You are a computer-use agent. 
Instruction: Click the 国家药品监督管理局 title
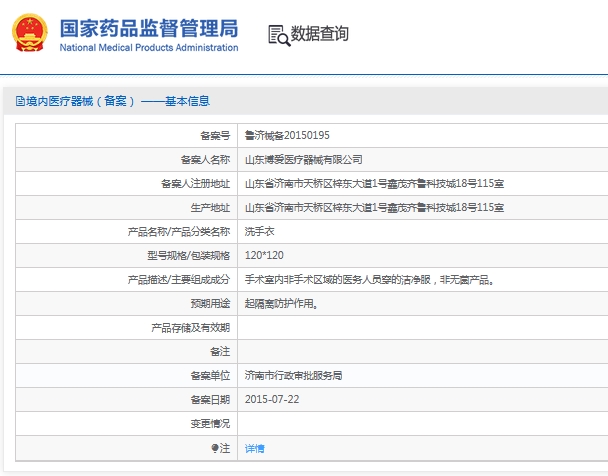[149, 28]
